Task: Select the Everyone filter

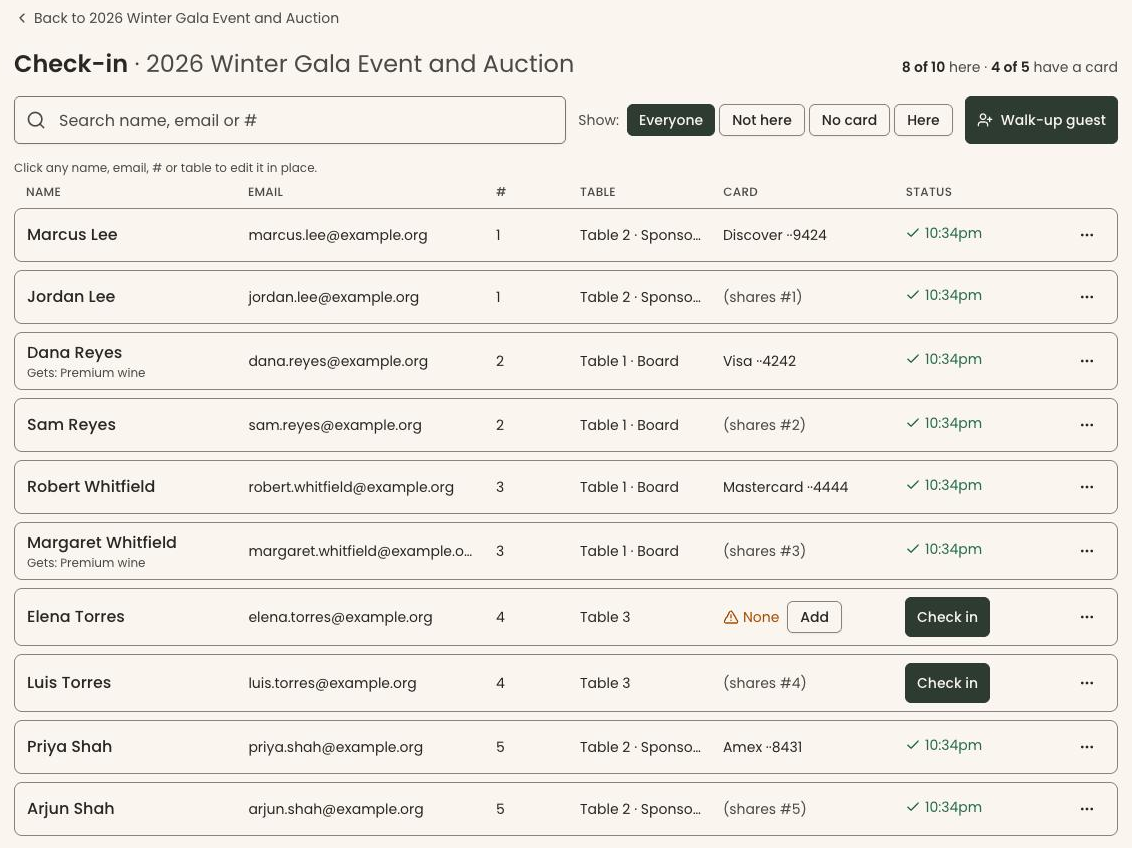Action: 671,120
